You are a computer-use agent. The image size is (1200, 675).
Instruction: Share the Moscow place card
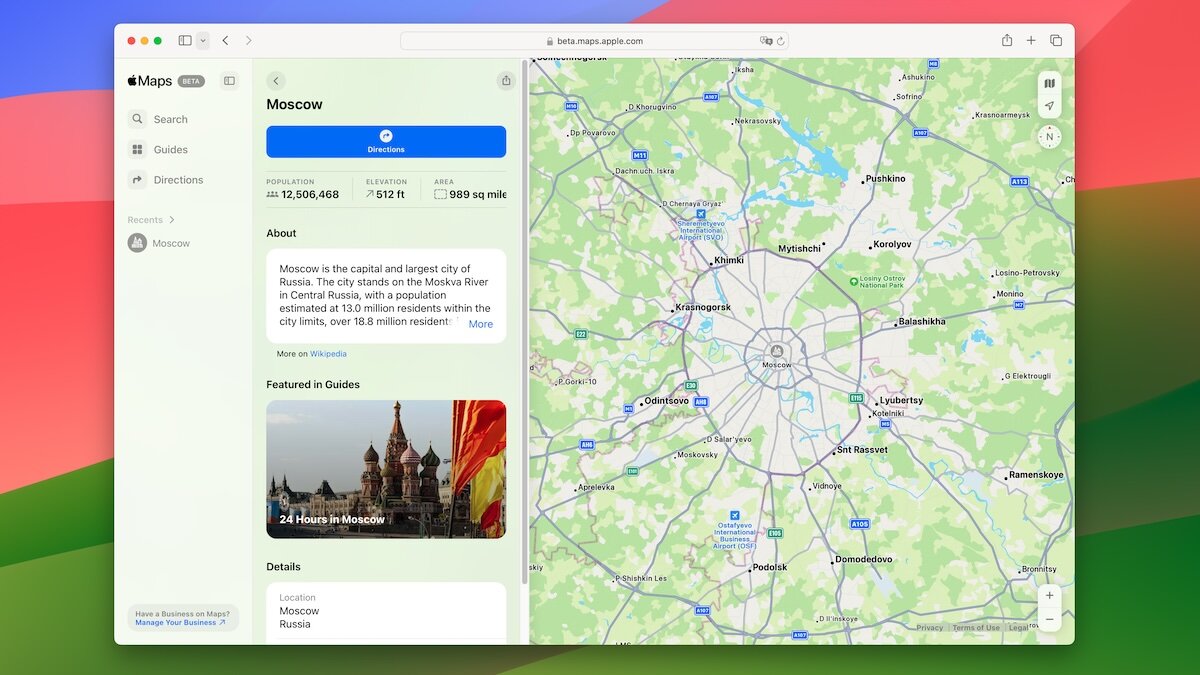click(x=505, y=81)
